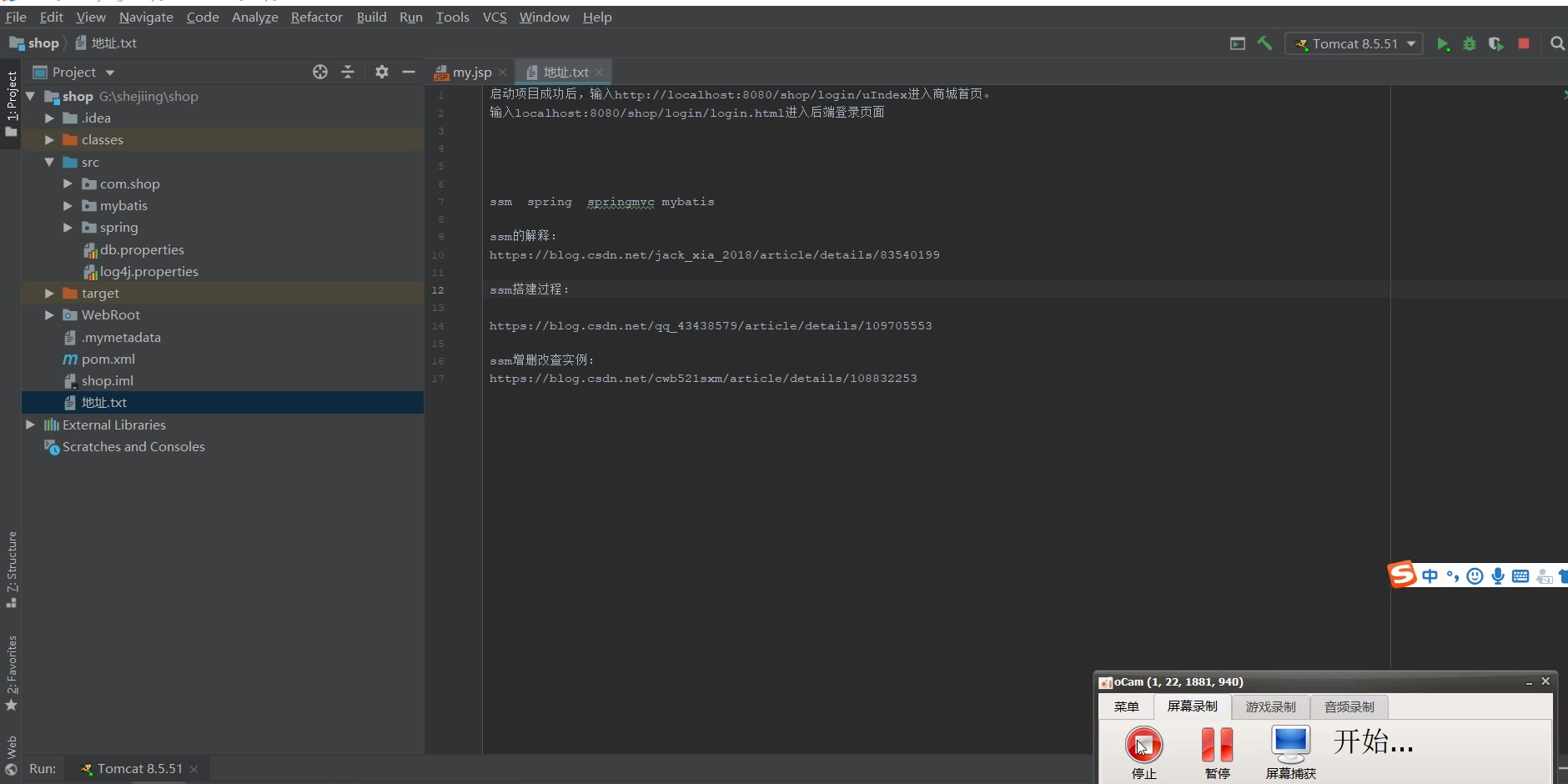Screen dimensions: 1568x784
Task: Click Sogou voice microphone icon
Action: click(x=1498, y=576)
